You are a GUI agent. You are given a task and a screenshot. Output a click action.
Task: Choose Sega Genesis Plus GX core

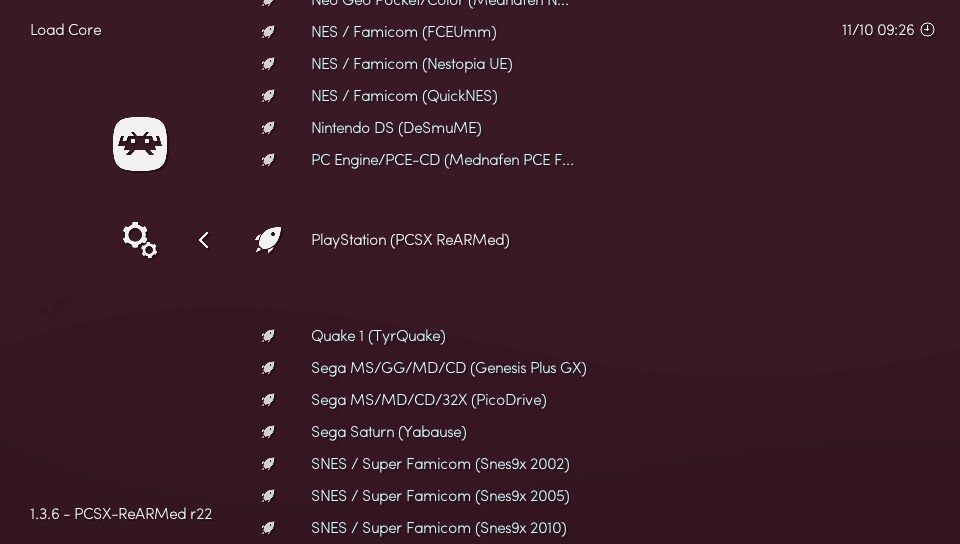(x=448, y=368)
